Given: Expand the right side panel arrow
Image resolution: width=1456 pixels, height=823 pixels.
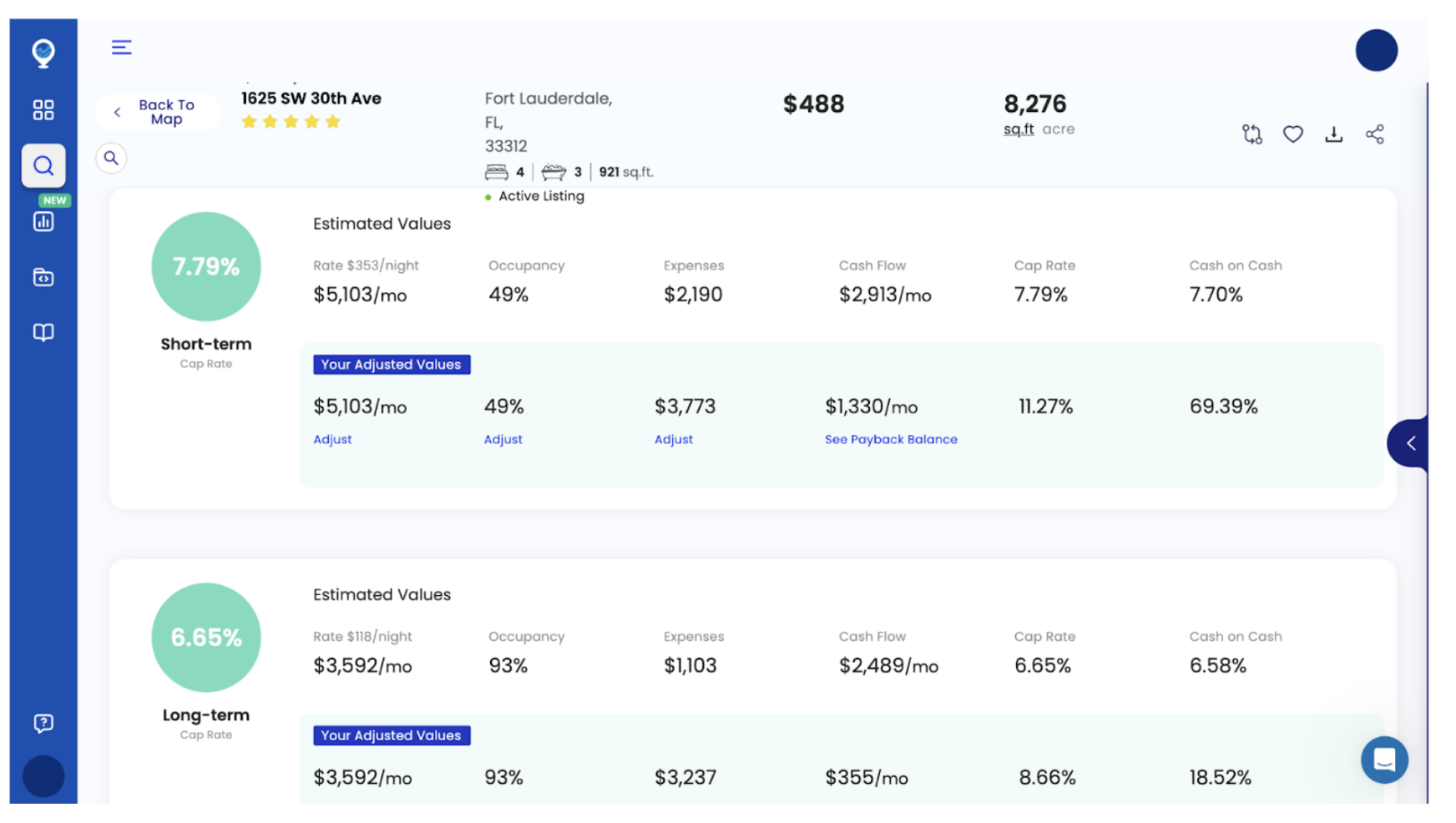Looking at the screenshot, I should click(x=1409, y=443).
